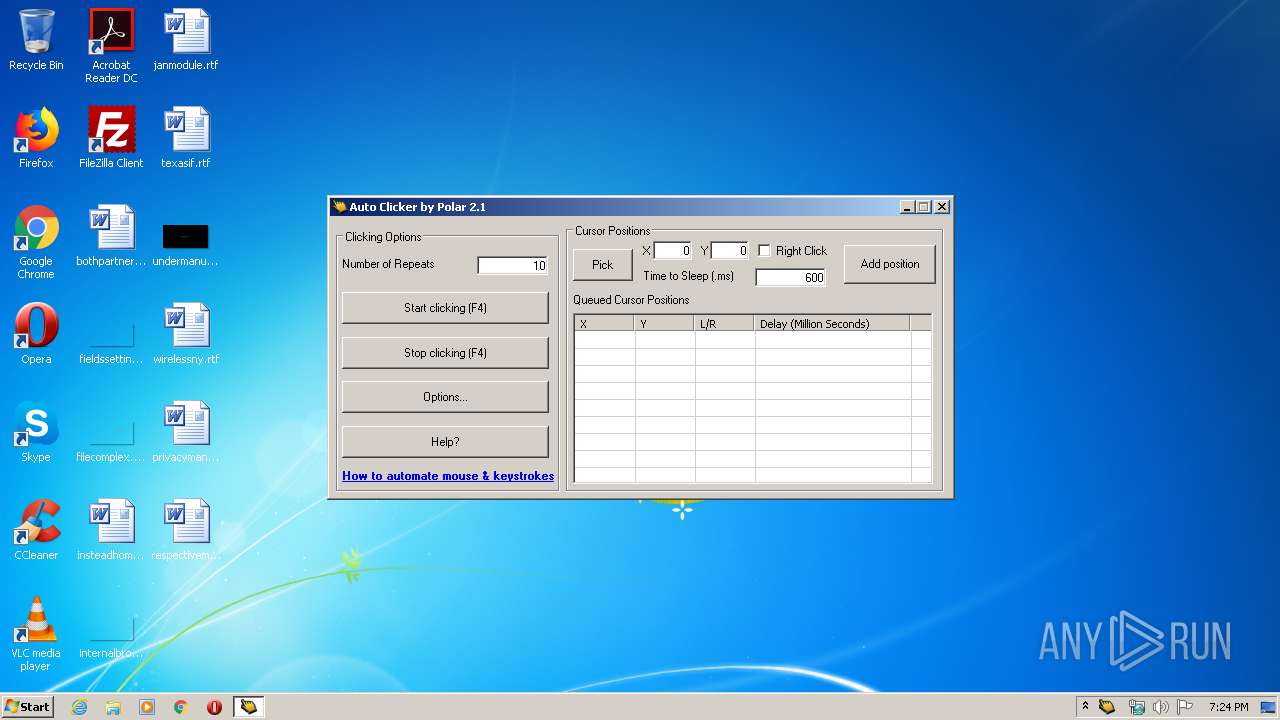
Task: Open the Recycle Bin desktop icon
Action: tap(36, 41)
